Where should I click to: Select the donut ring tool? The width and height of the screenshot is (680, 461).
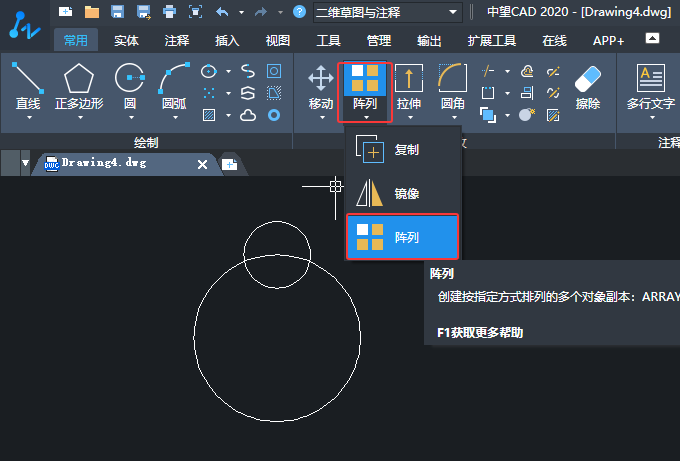[274, 115]
